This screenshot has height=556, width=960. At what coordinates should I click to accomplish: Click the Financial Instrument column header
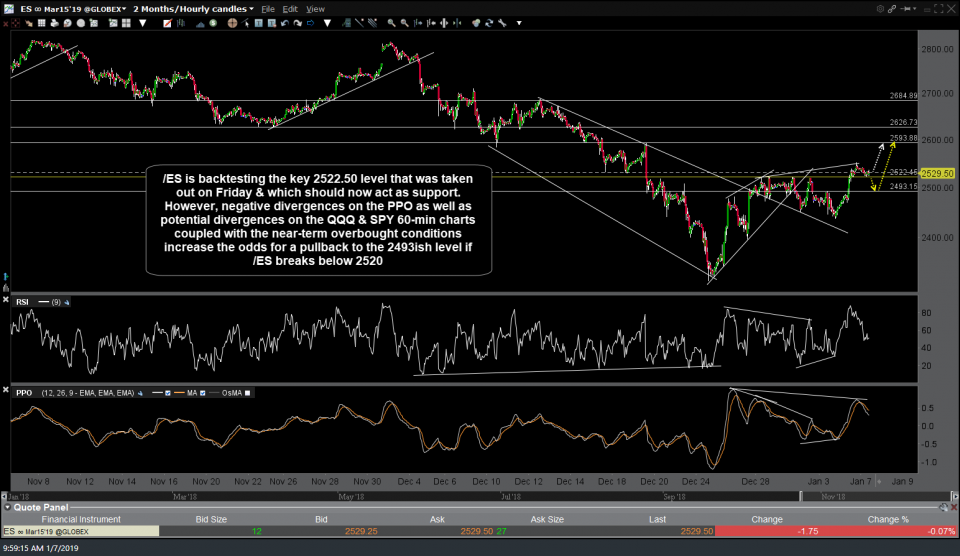point(81,519)
